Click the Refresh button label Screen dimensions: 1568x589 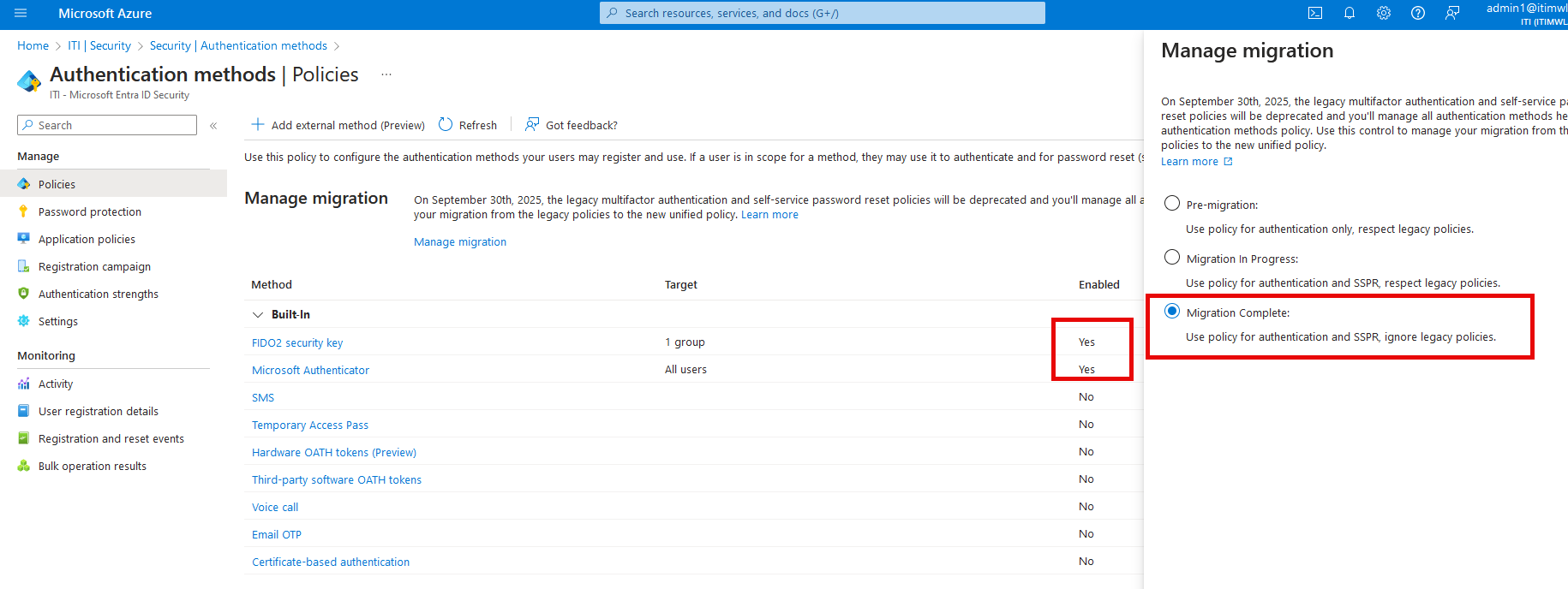point(478,125)
